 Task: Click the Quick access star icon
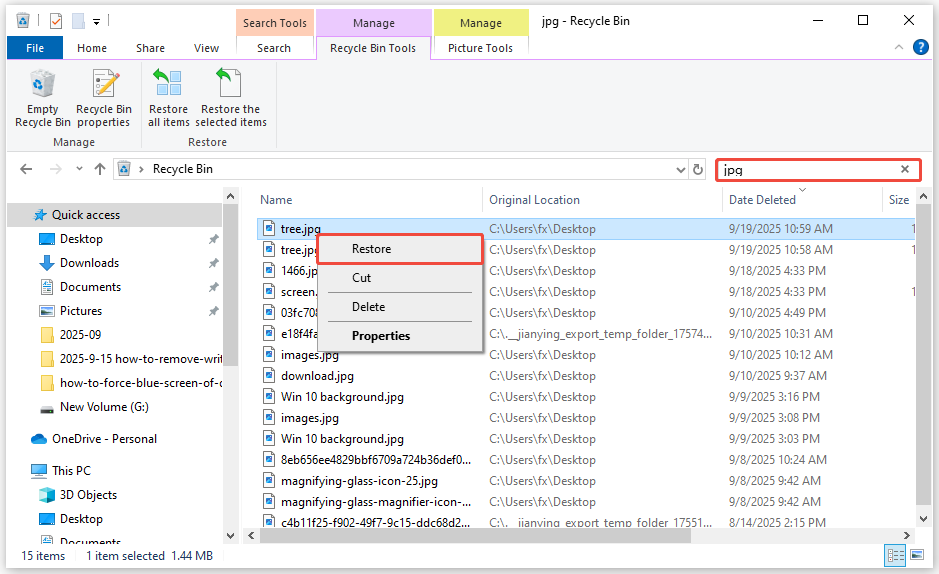(40, 215)
